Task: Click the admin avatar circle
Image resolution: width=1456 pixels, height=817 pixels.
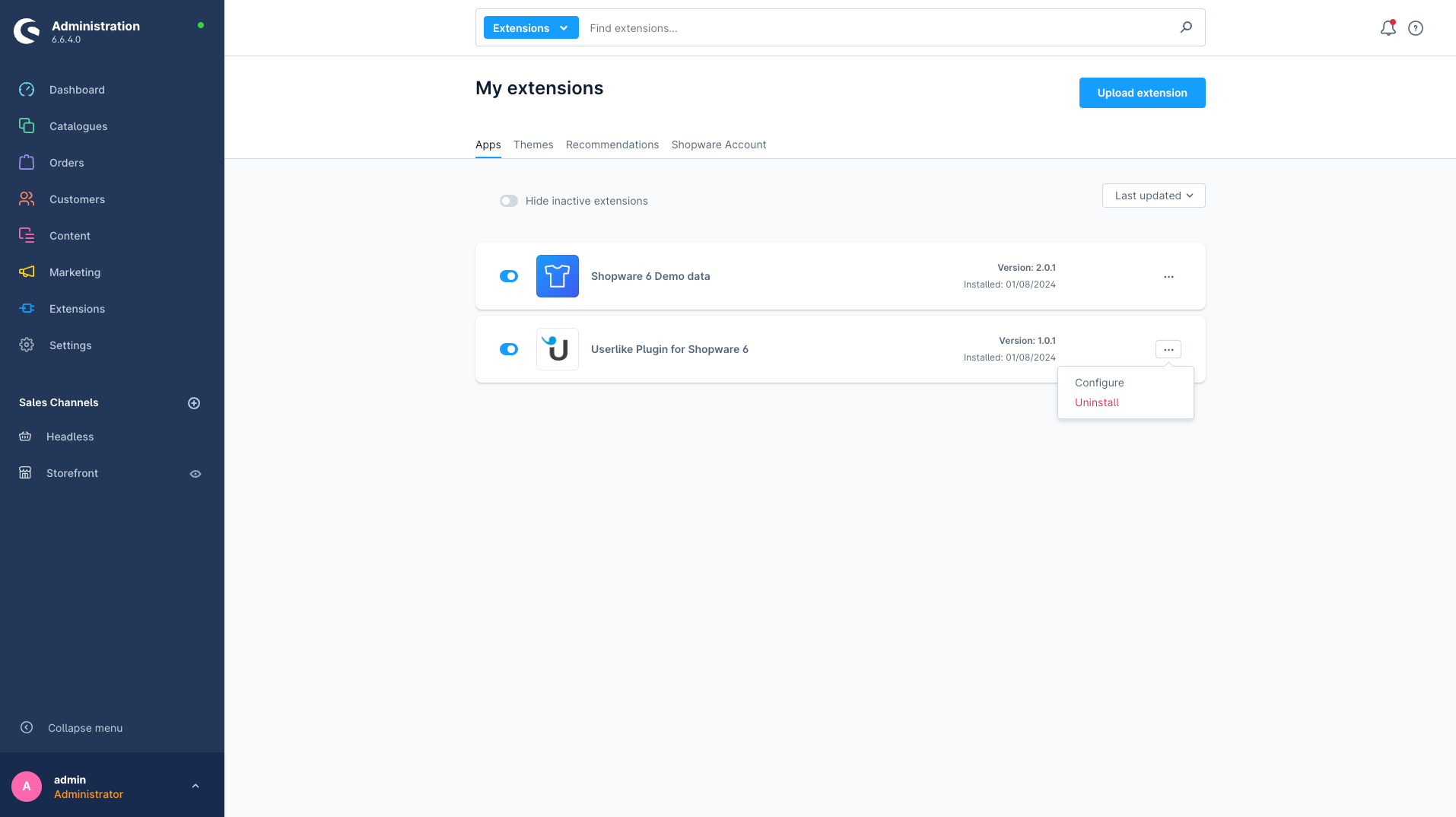Action: (x=27, y=787)
